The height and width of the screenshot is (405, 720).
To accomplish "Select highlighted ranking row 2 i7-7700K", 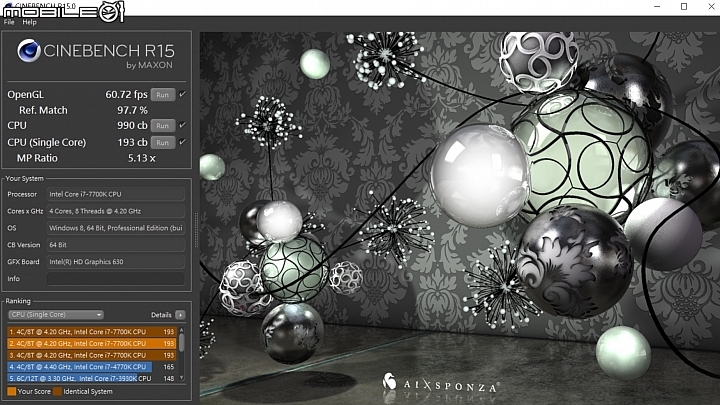I will 92,343.
